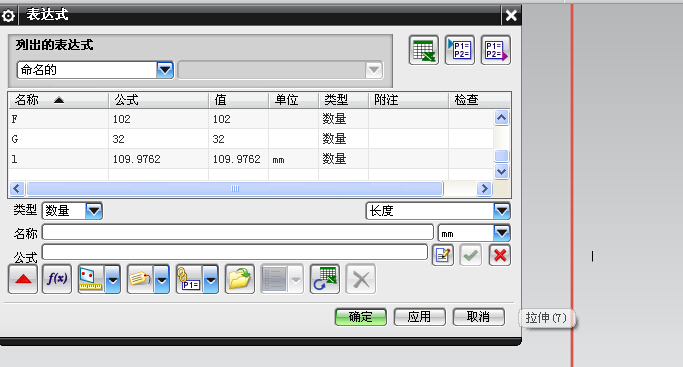Expand the tag attribute dropdown arrow
The height and width of the screenshot is (367, 683).
[162, 279]
